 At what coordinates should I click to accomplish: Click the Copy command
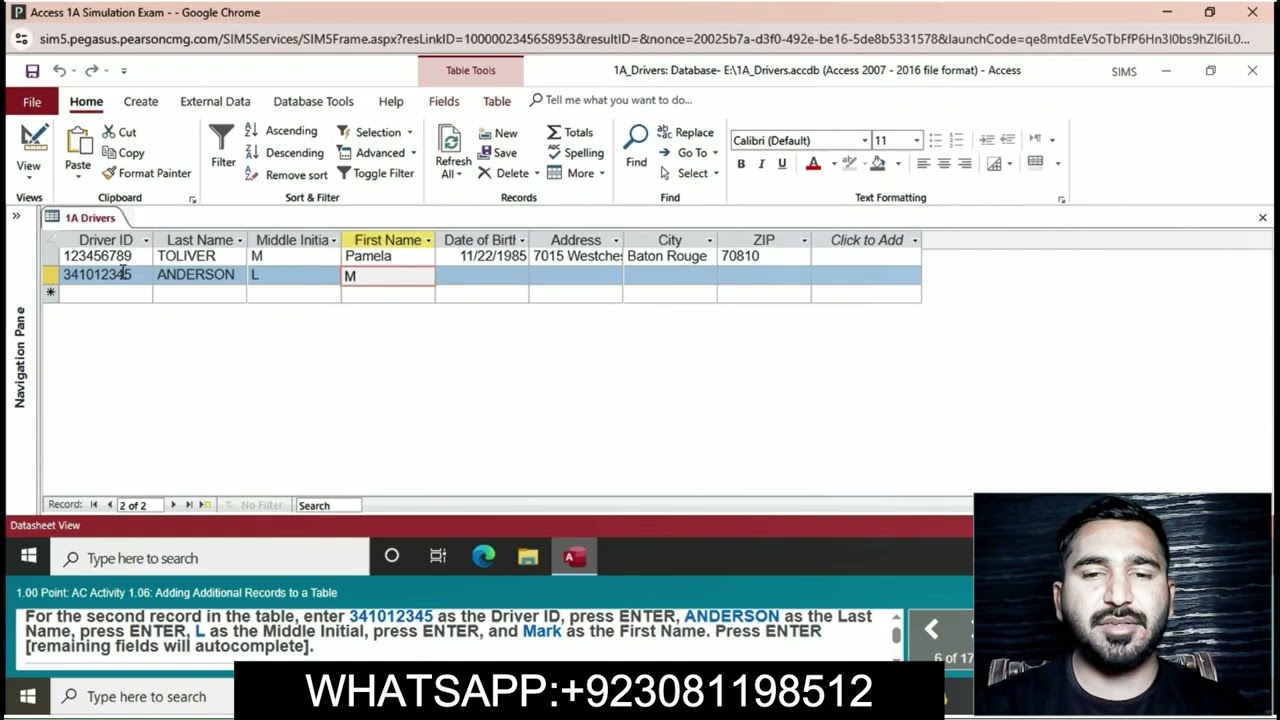coord(123,153)
